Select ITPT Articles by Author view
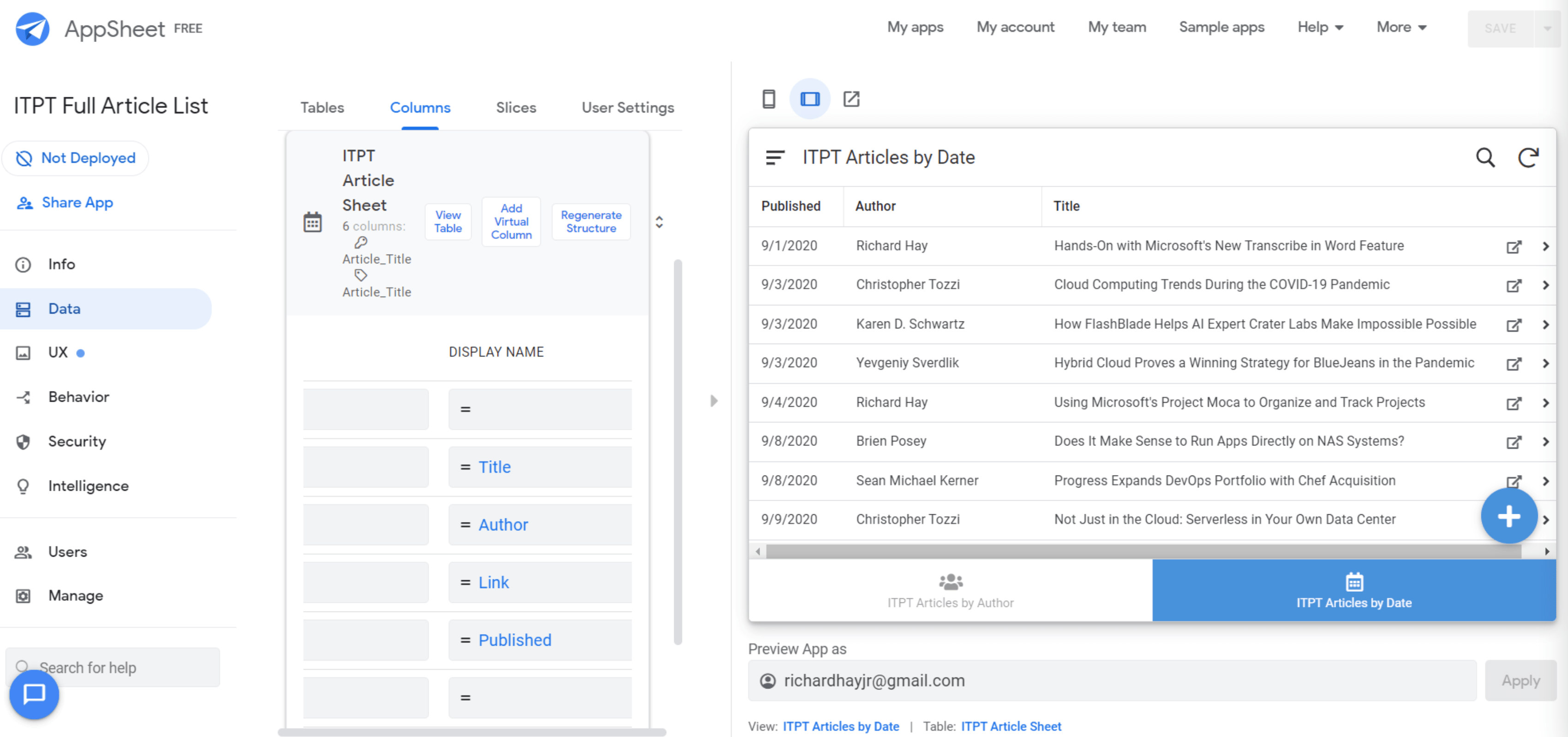The image size is (1568, 737). pos(950,590)
